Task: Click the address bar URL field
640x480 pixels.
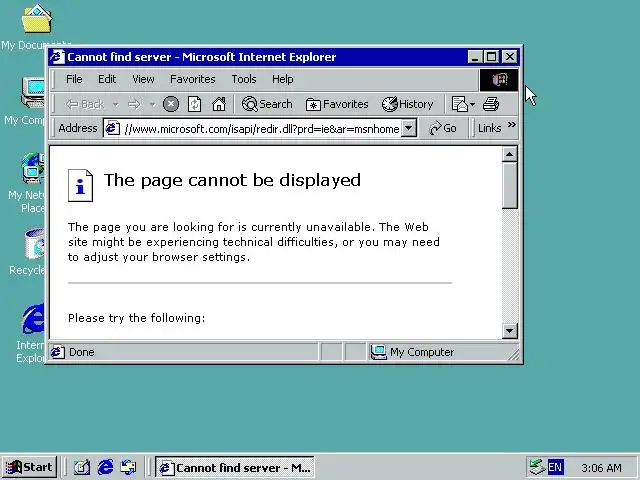Action: [x=262, y=129]
